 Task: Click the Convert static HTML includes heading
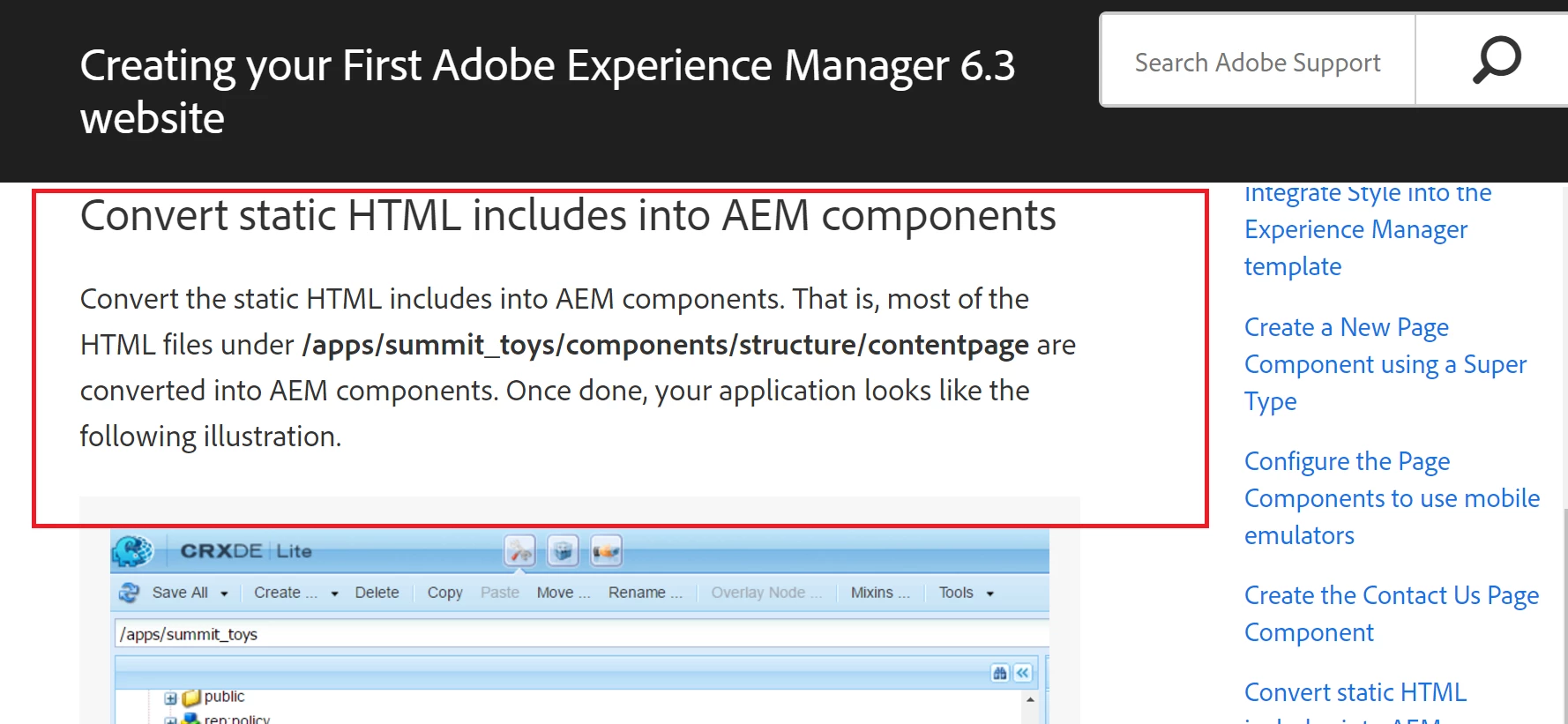pyautogui.click(x=568, y=215)
